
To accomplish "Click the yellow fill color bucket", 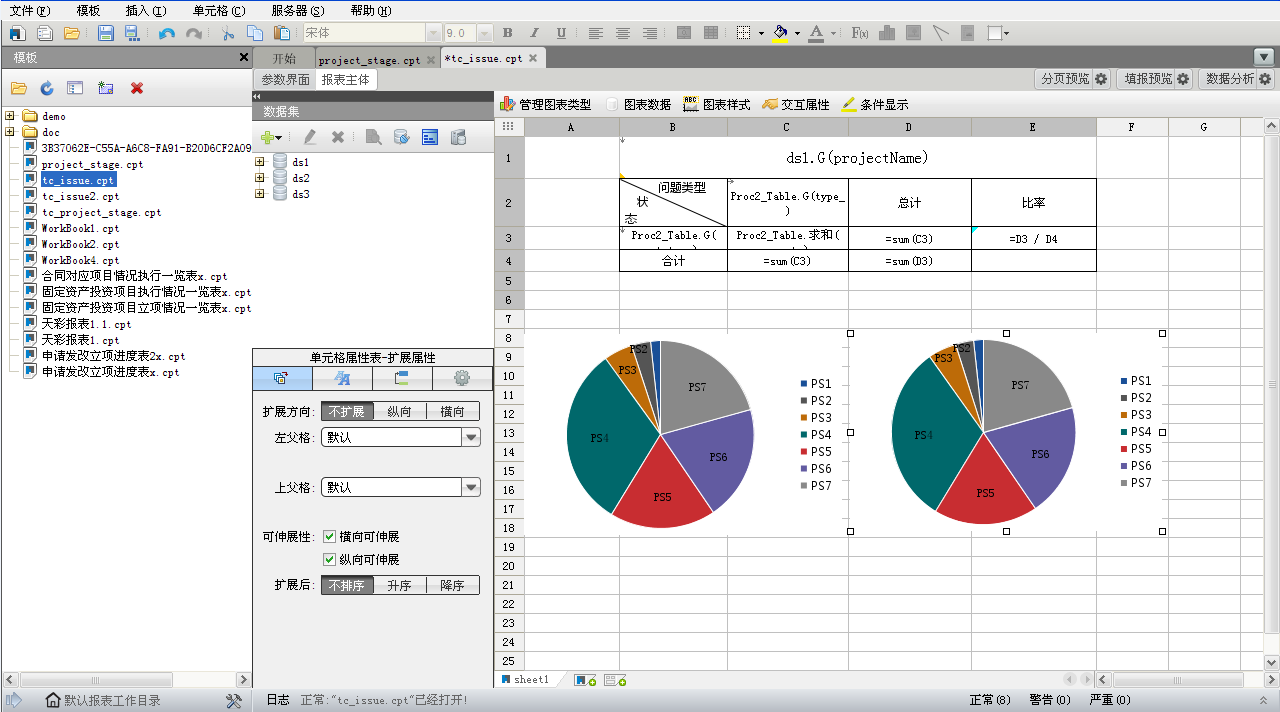I will pyautogui.click(x=780, y=33).
